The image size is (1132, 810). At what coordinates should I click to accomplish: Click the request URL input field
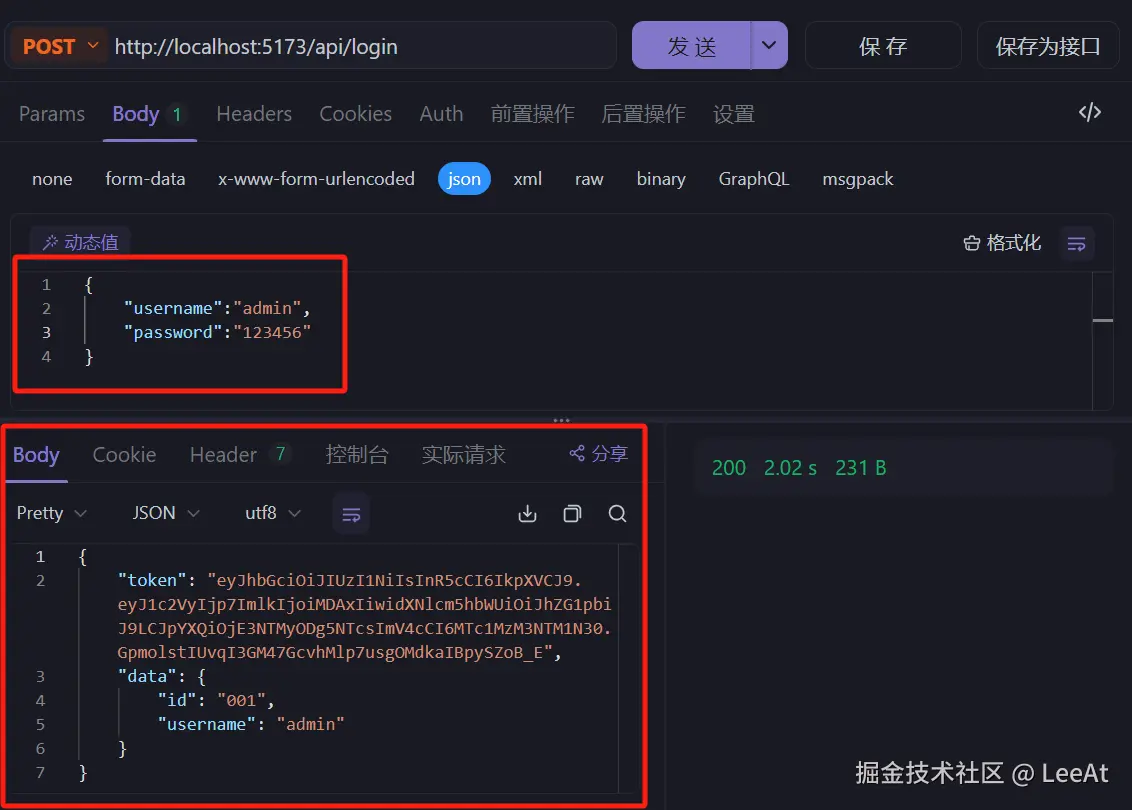coord(364,46)
